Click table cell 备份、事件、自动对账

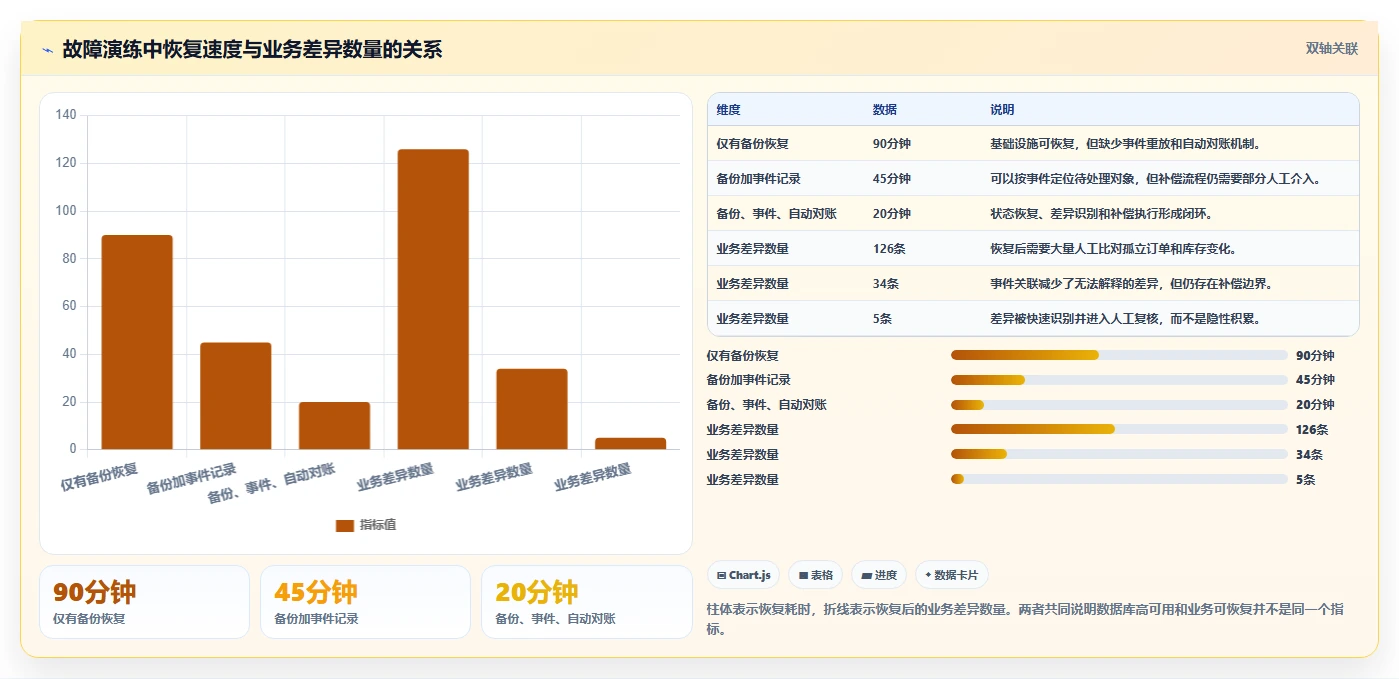tap(776, 214)
